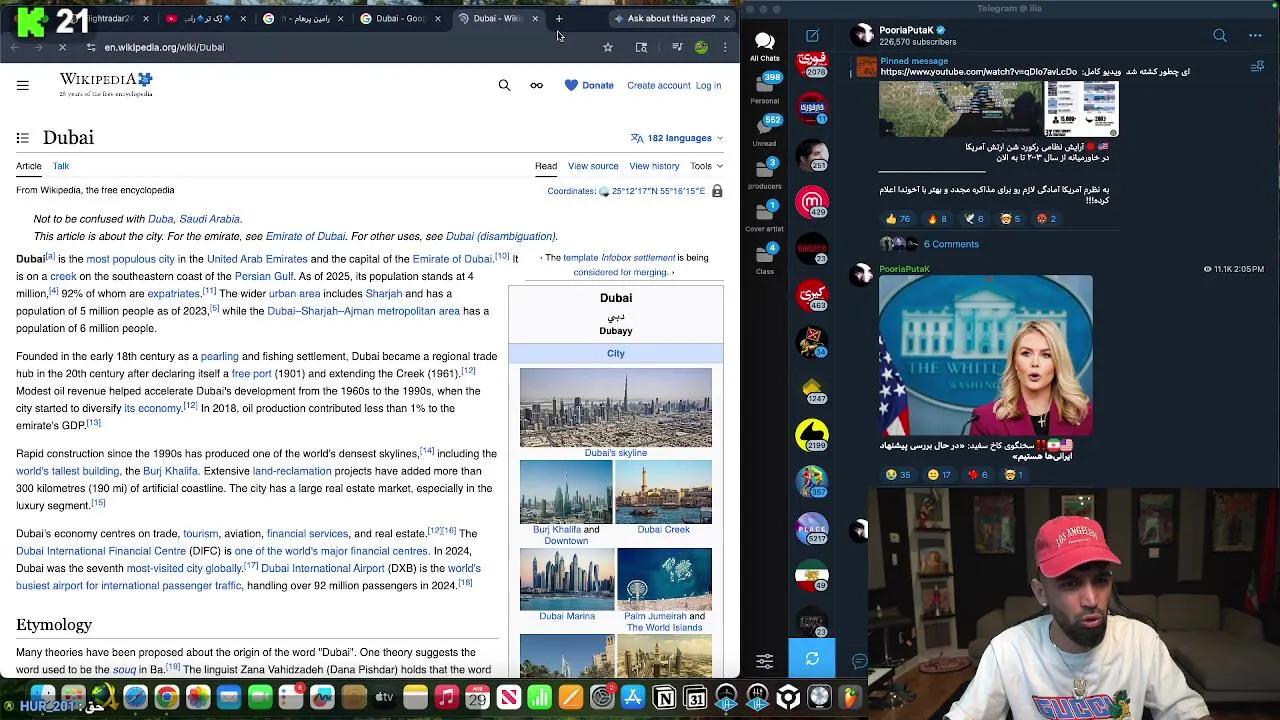The width and height of the screenshot is (1280, 720).
Task: Click the page protection lock icon
Action: click(x=717, y=191)
